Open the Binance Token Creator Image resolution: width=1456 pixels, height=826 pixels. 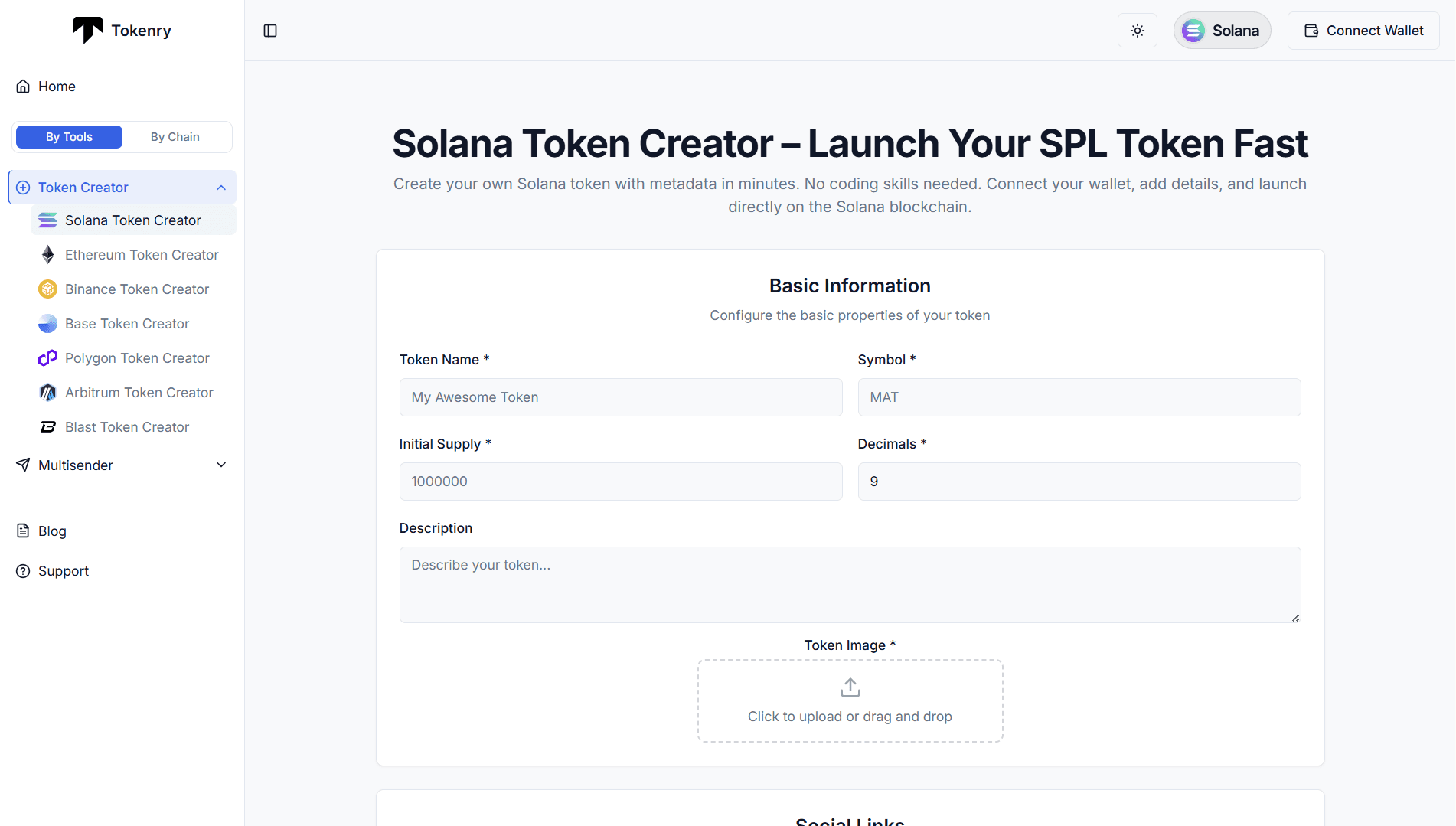[x=137, y=289]
